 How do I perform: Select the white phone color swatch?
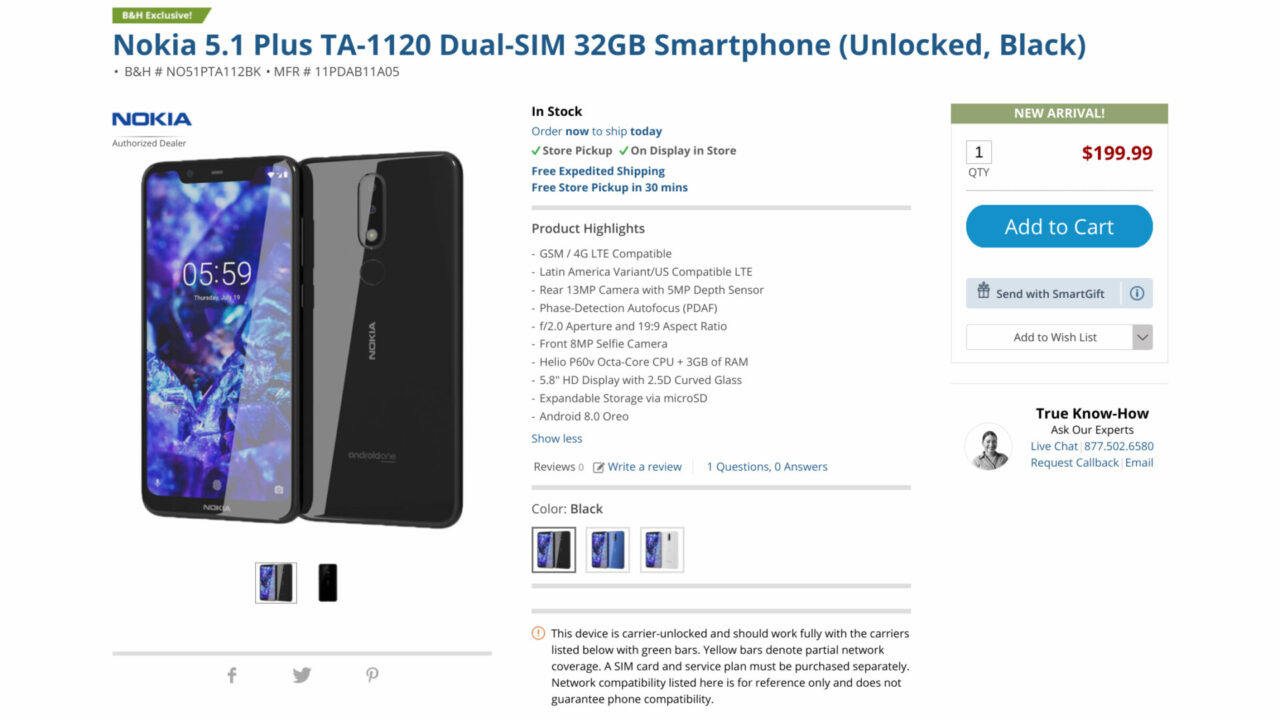(x=662, y=550)
